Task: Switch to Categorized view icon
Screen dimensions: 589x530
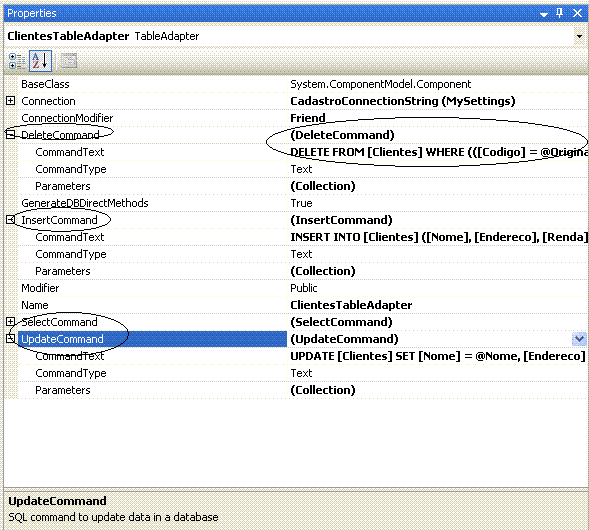Action: click(17, 61)
